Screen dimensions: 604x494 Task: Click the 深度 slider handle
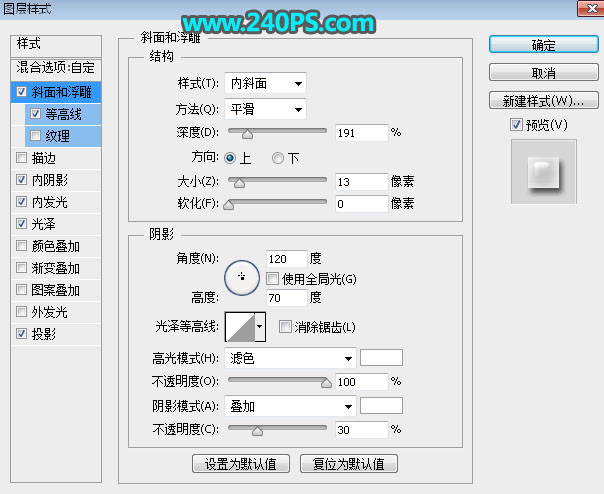[247, 134]
